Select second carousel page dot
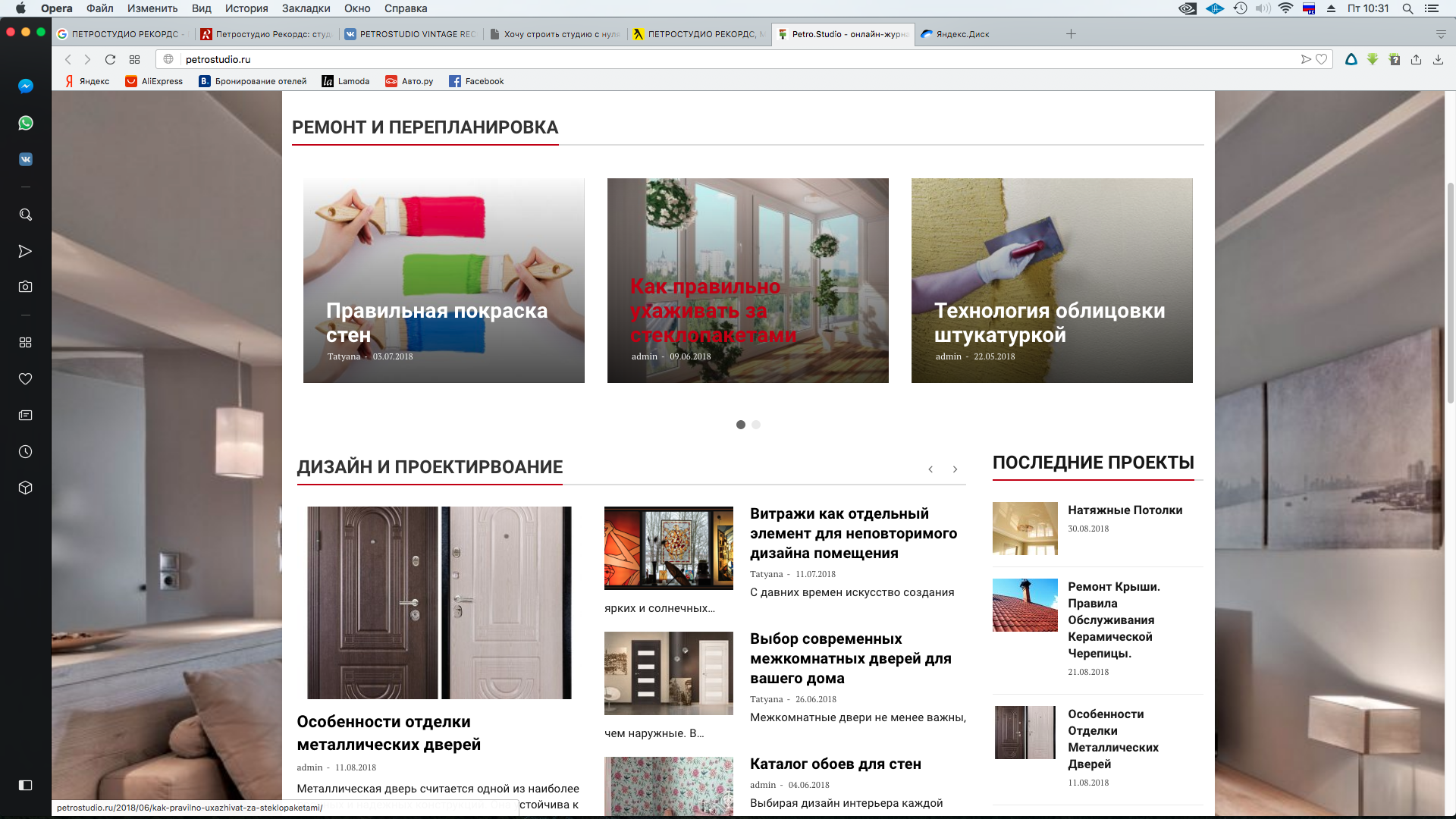This screenshot has height=819, width=1456. point(756,425)
